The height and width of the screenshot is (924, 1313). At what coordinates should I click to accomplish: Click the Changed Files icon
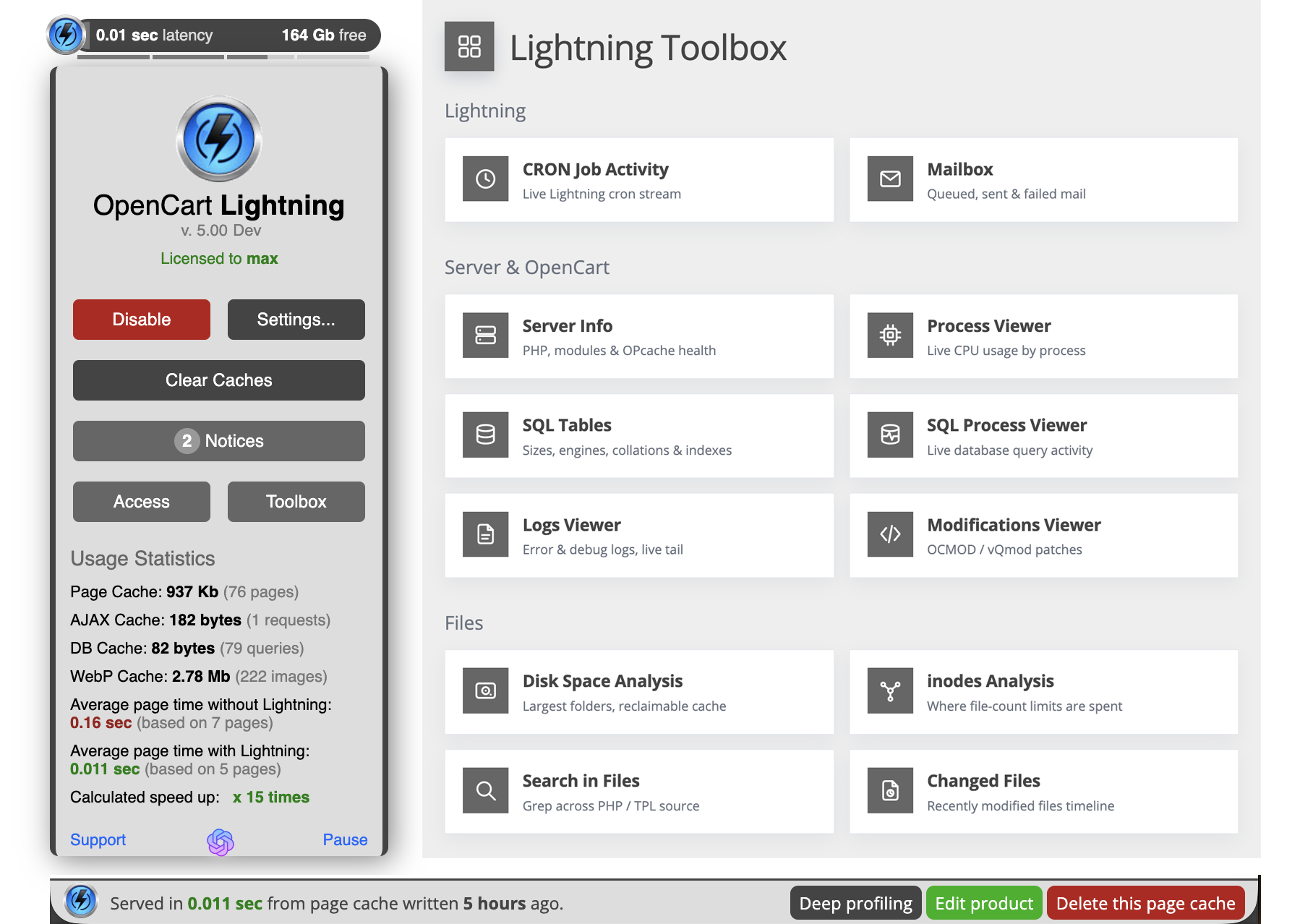point(890,791)
